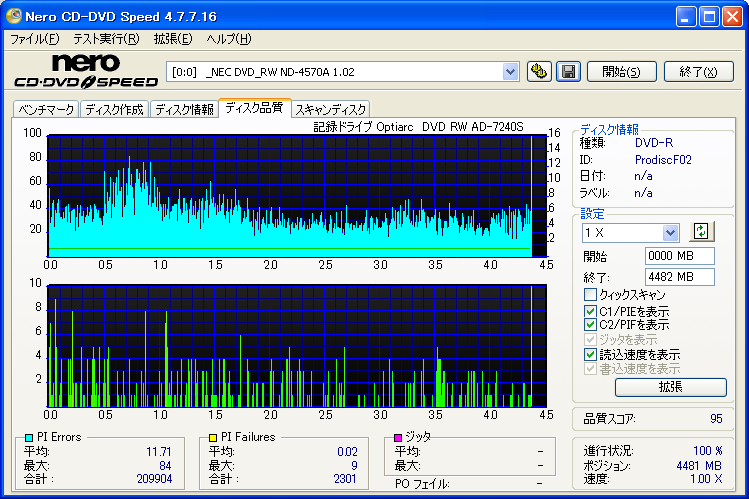Open the 拡張(E) menu

[x=173, y=39]
